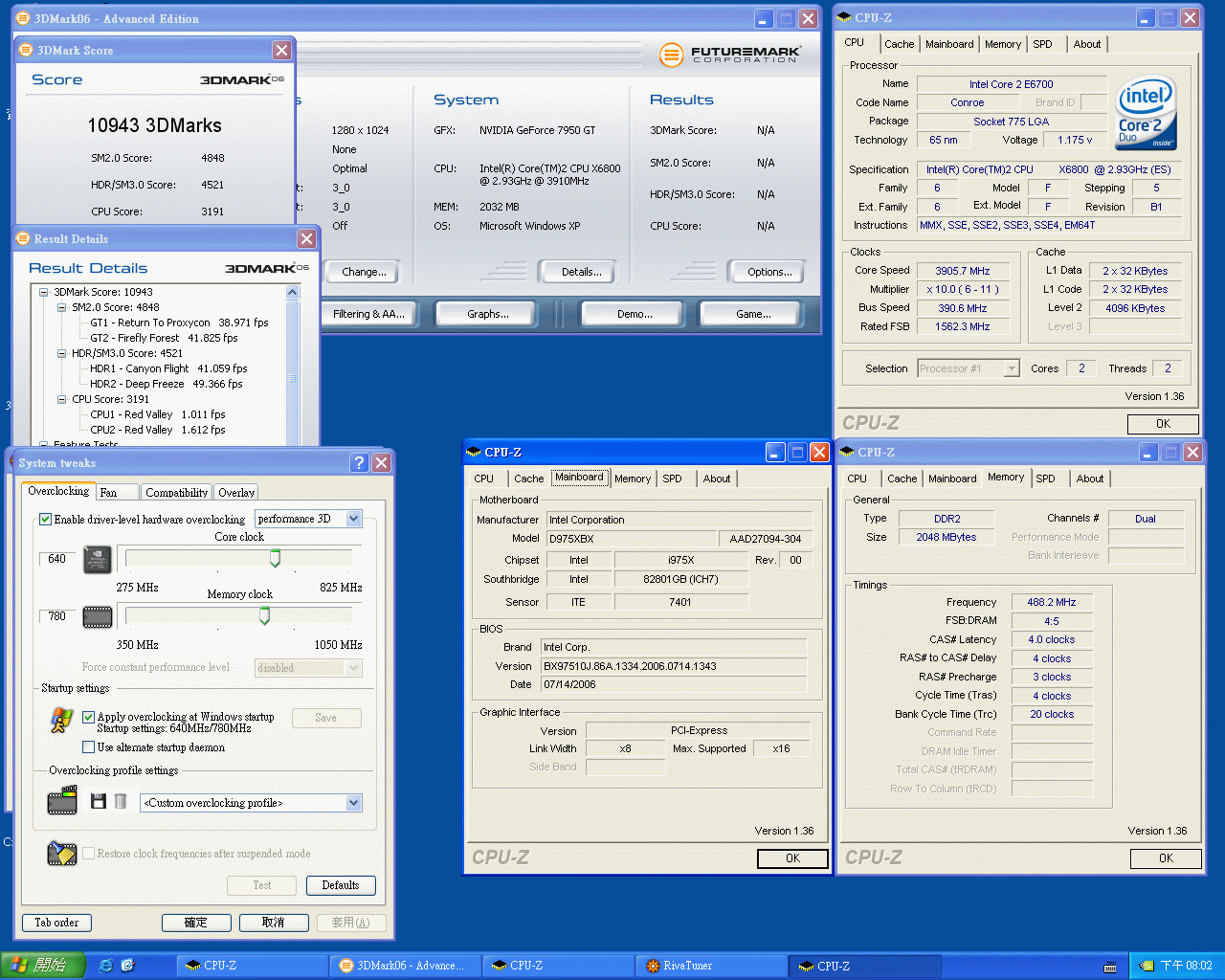Image resolution: width=1225 pixels, height=980 pixels.
Task: Click OK in the CPU-Z Mainboard window
Action: [x=792, y=858]
